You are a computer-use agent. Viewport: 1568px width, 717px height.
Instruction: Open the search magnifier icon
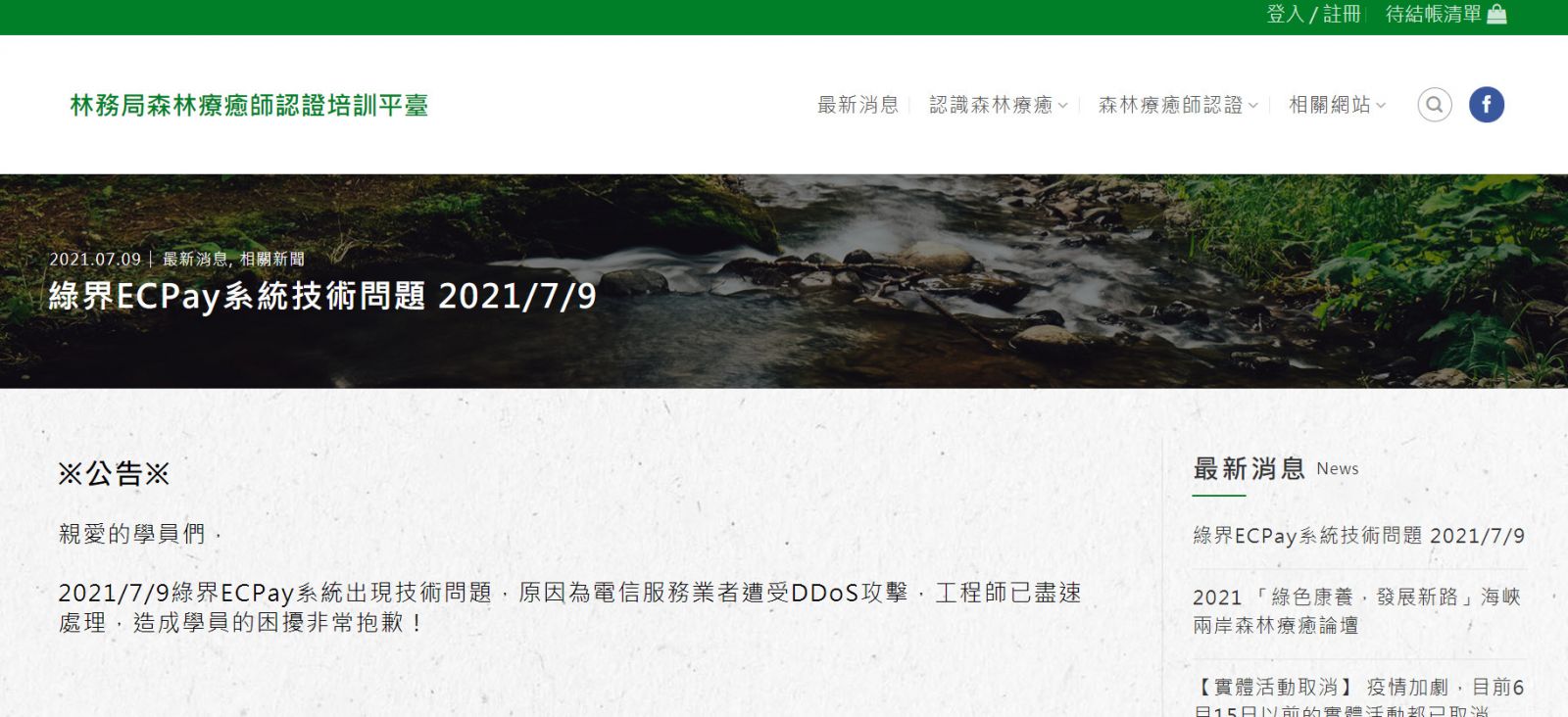[x=1434, y=105]
